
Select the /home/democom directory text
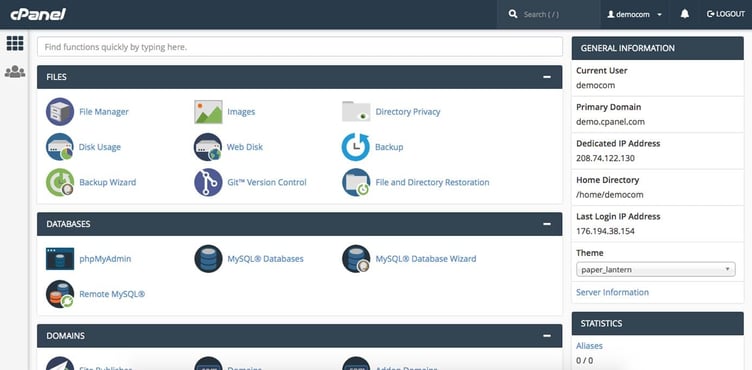(x=610, y=195)
